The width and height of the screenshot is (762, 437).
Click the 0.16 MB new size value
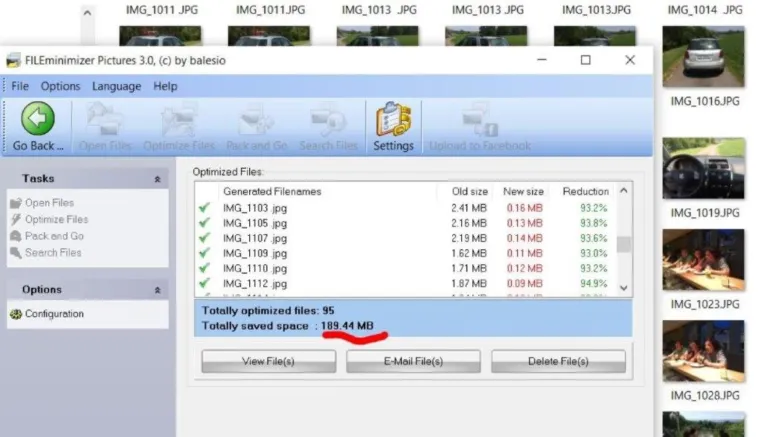524,208
